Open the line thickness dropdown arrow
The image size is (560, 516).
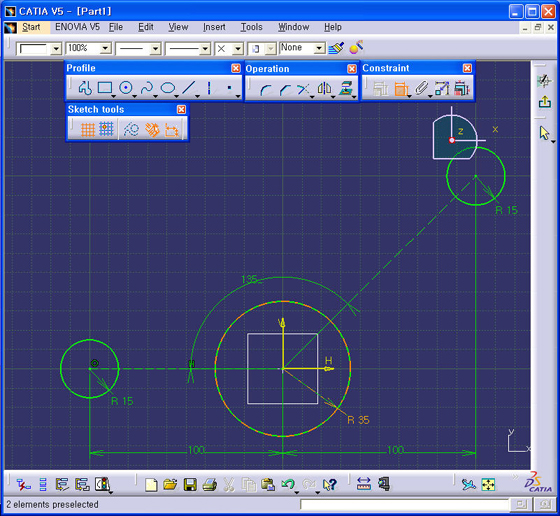[155, 49]
